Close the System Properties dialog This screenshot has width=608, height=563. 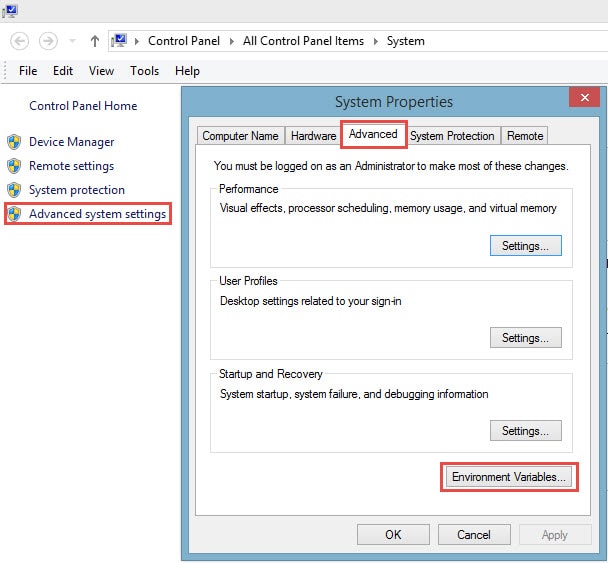[584, 97]
